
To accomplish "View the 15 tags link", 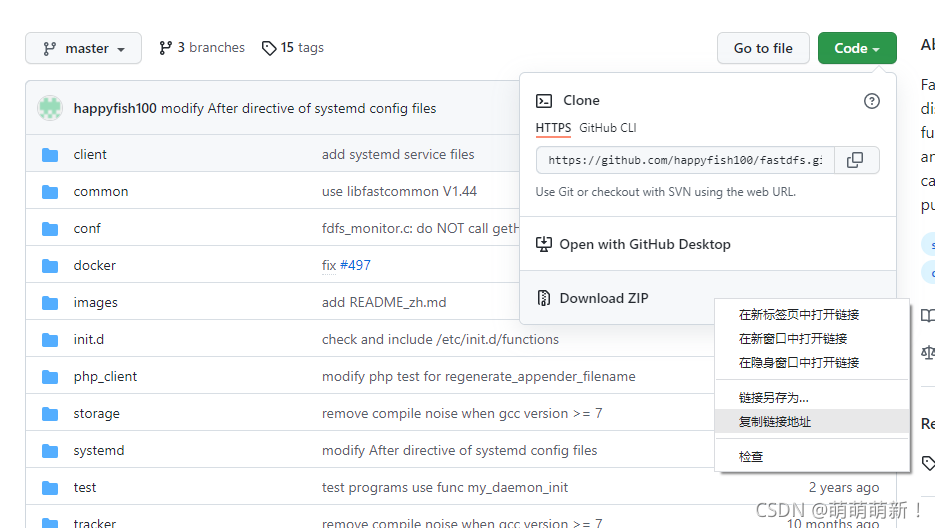I will [x=293, y=48].
